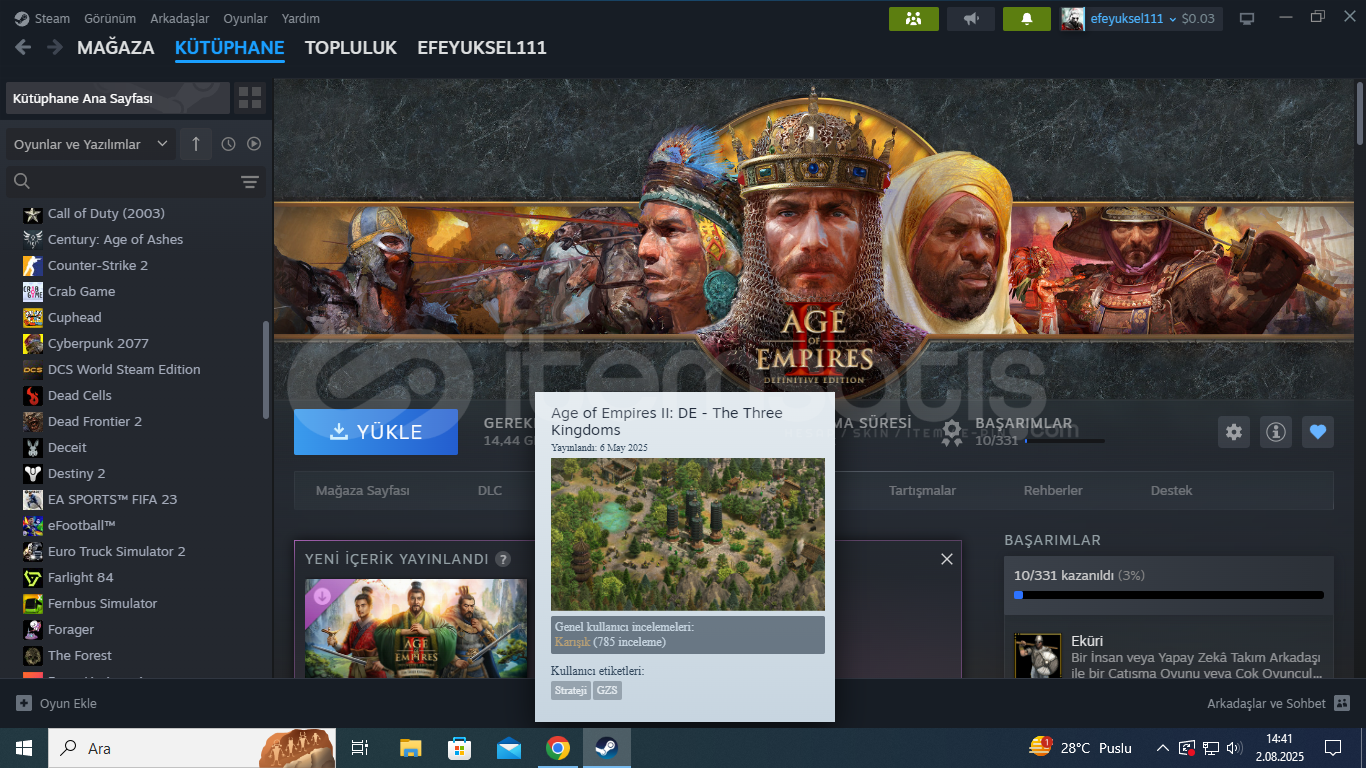Open the Görünüm menu
Screen dimensions: 1366x768
110,19
